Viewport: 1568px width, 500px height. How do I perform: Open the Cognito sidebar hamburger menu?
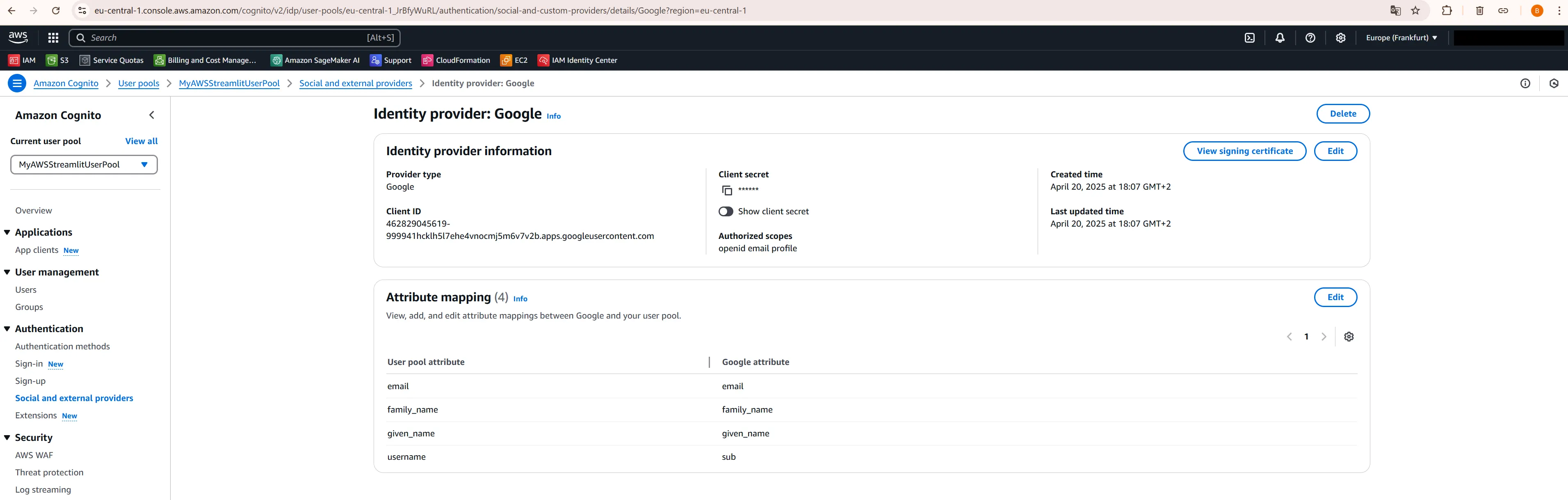(x=16, y=83)
